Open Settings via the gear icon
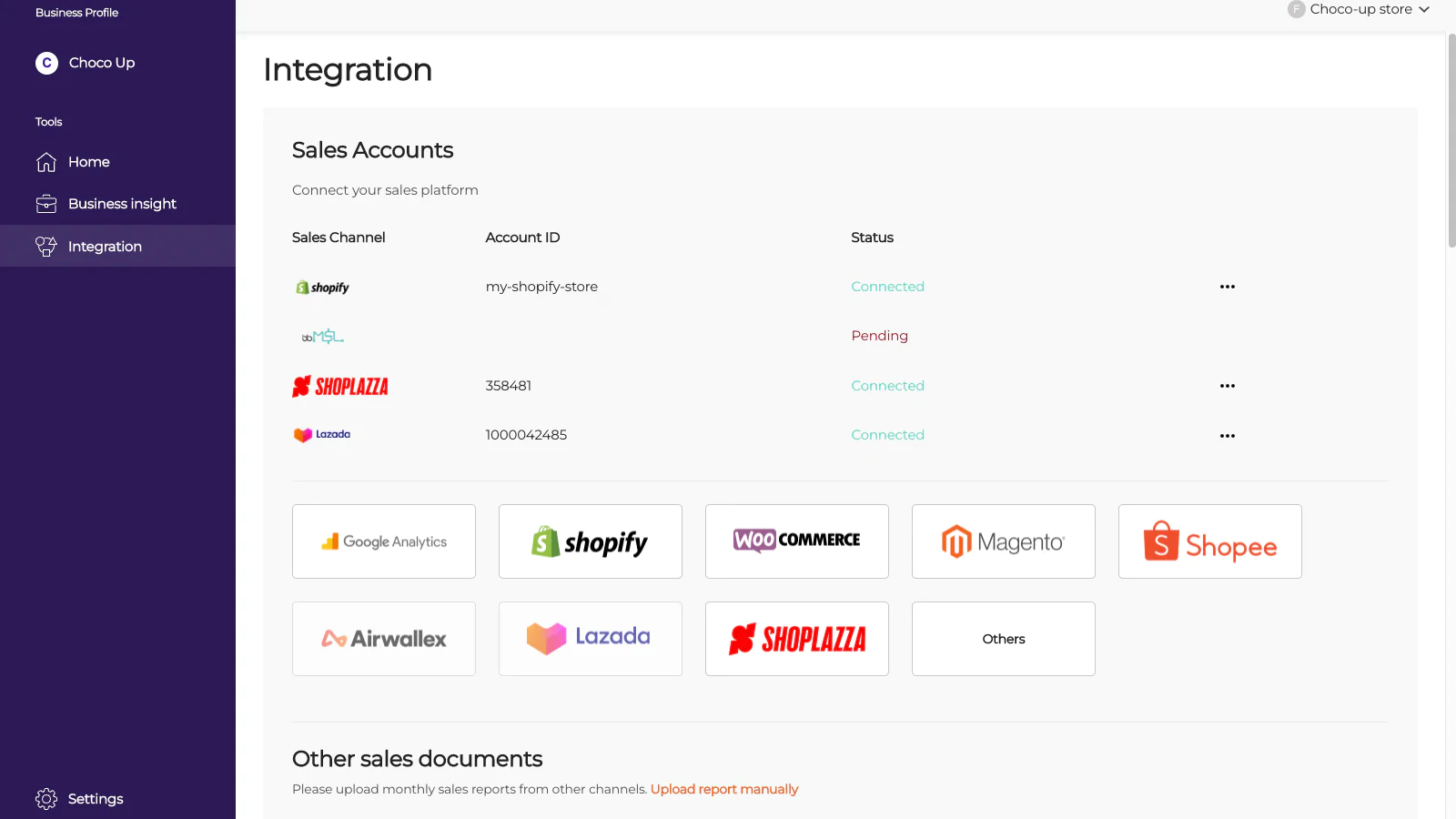The image size is (1456, 819). click(x=45, y=798)
